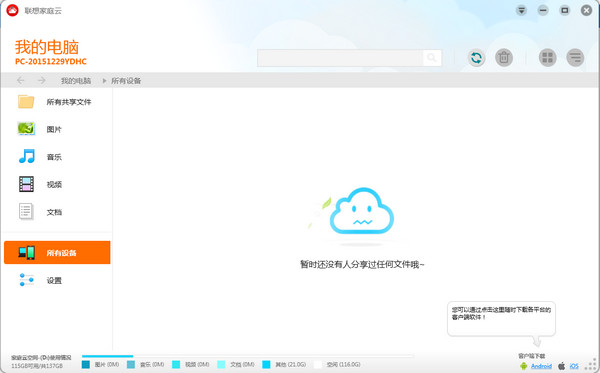Click the breadcrumb separator triangle

[104, 81]
